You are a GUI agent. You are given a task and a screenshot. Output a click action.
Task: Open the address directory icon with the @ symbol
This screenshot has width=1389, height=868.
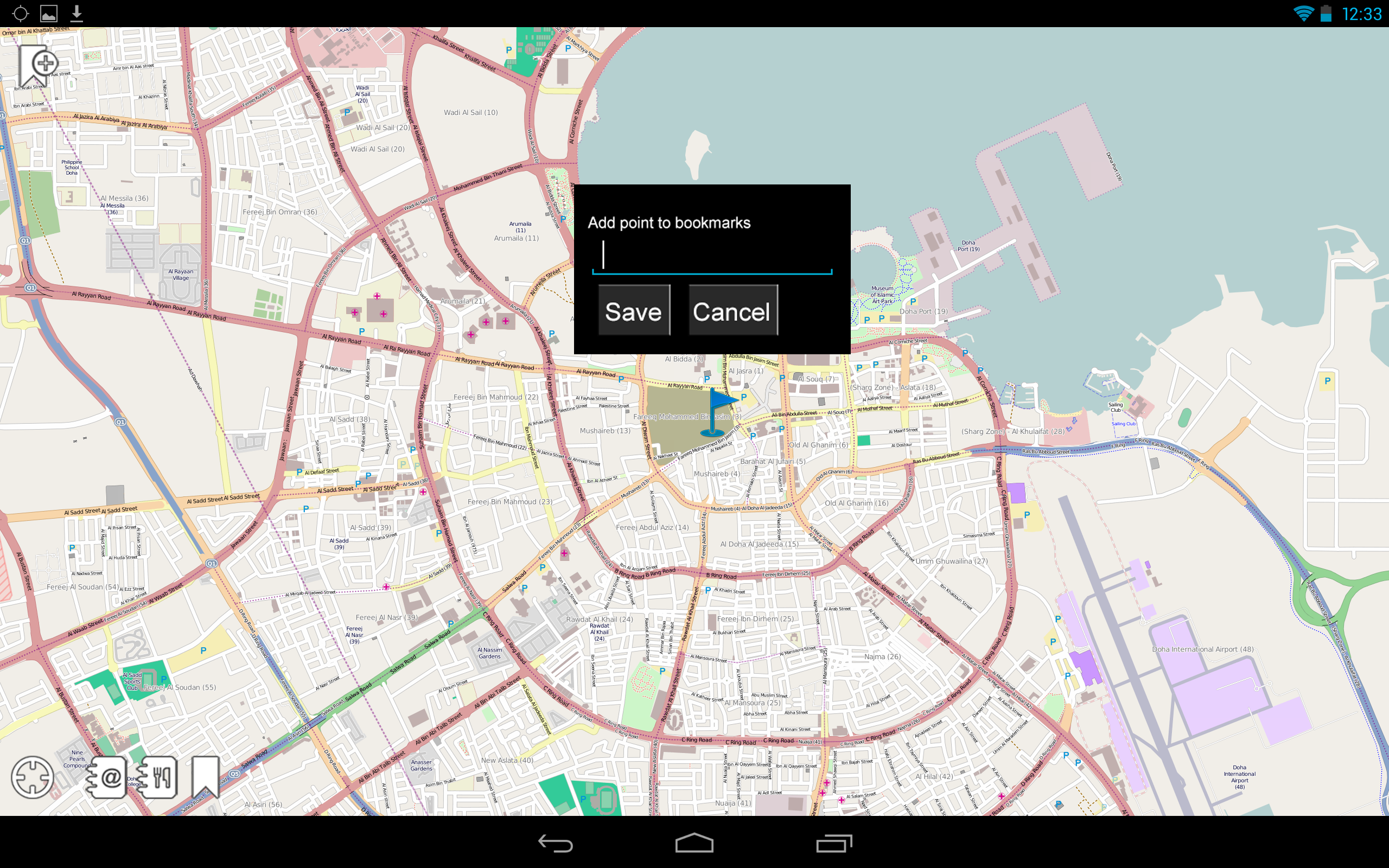(107, 777)
